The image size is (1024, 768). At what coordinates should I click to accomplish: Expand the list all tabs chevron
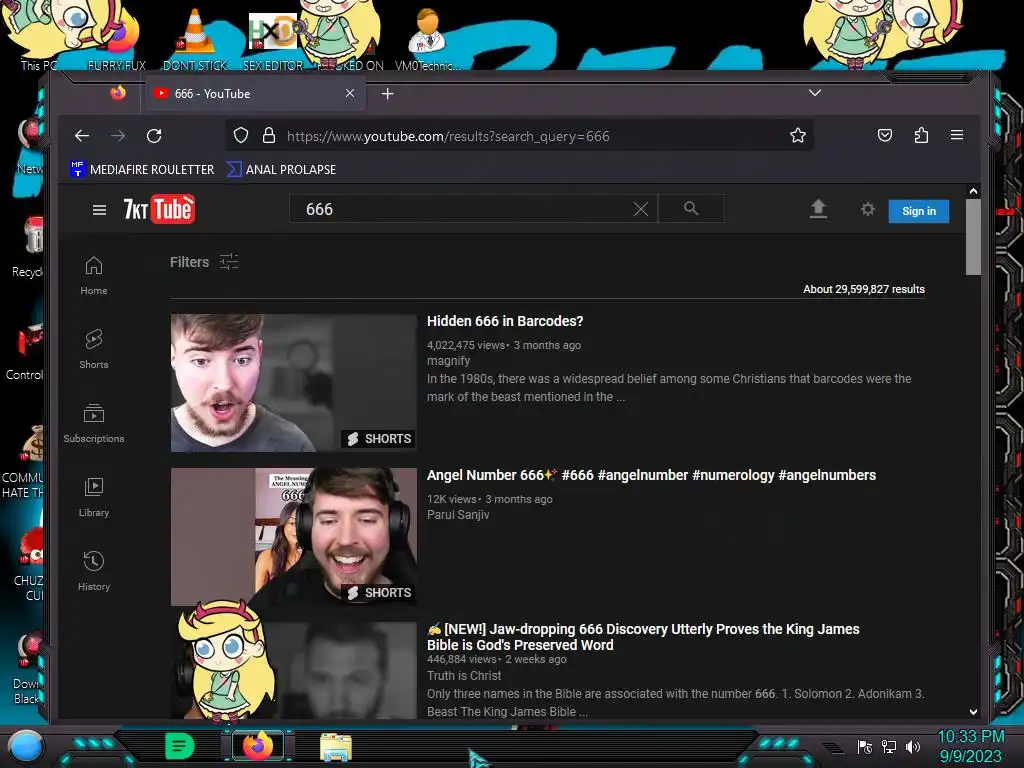814,93
